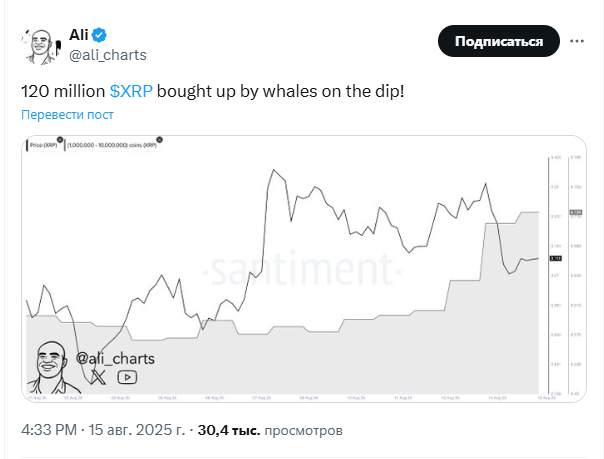Click the blue verified badge
Screen dimensions: 604x459
click(100, 34)
